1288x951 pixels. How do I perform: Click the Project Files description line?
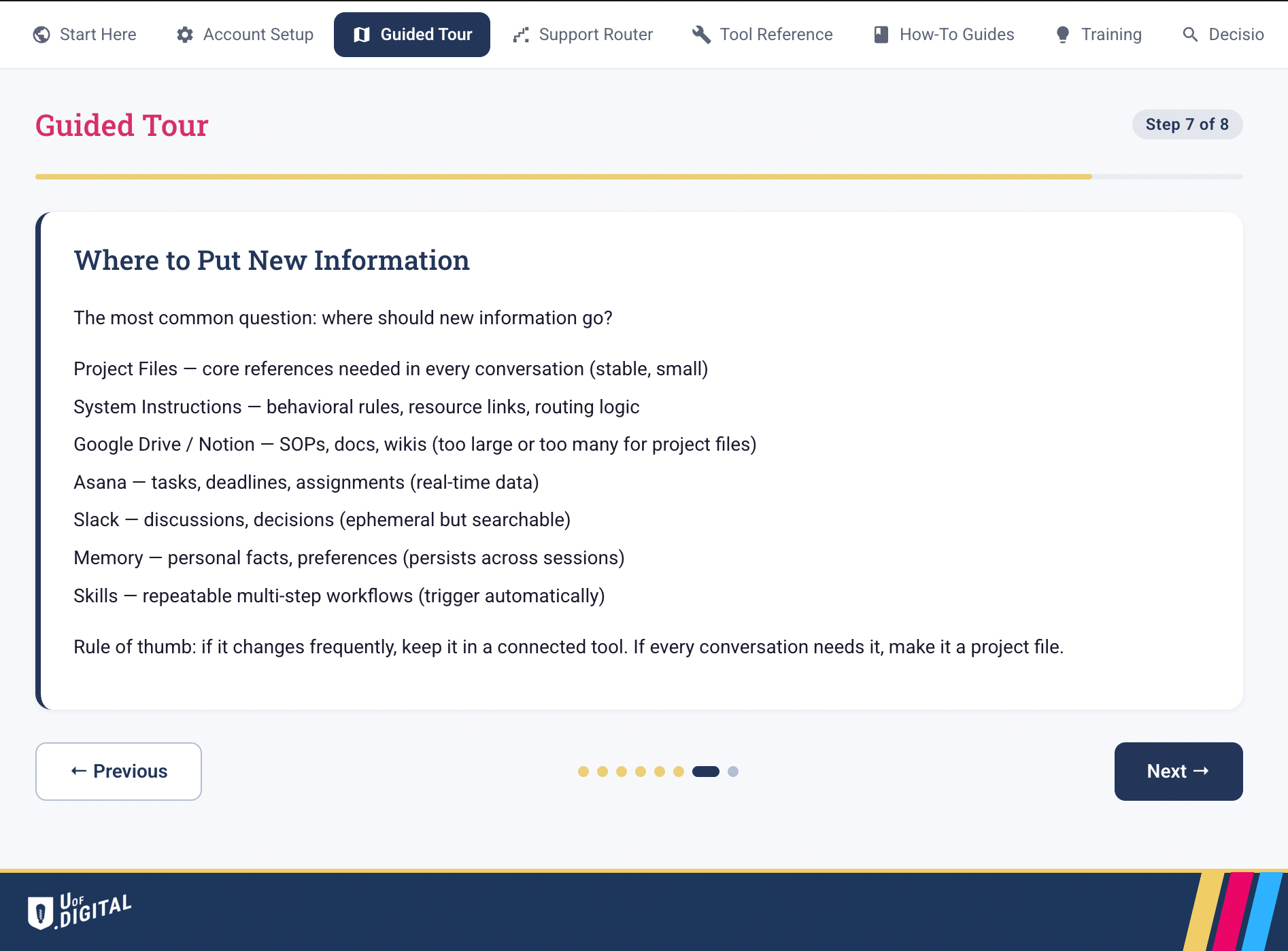tap(391, 369)
